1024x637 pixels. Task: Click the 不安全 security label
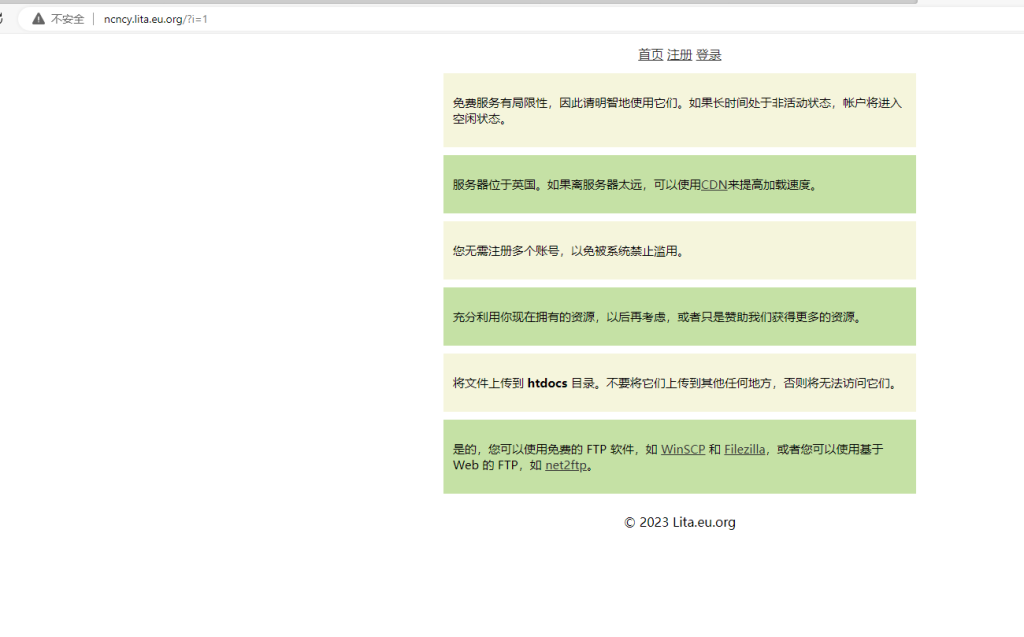click(x=68, y=19)
